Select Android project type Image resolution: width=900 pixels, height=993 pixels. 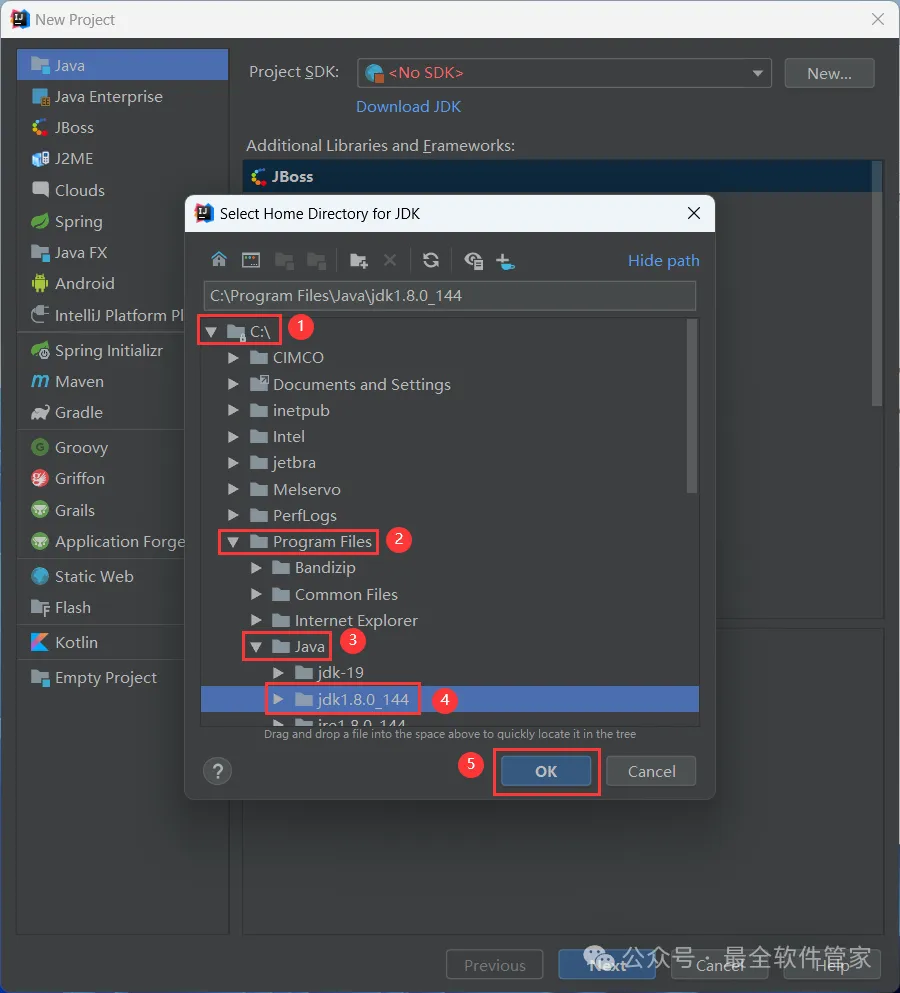point(101,283)
